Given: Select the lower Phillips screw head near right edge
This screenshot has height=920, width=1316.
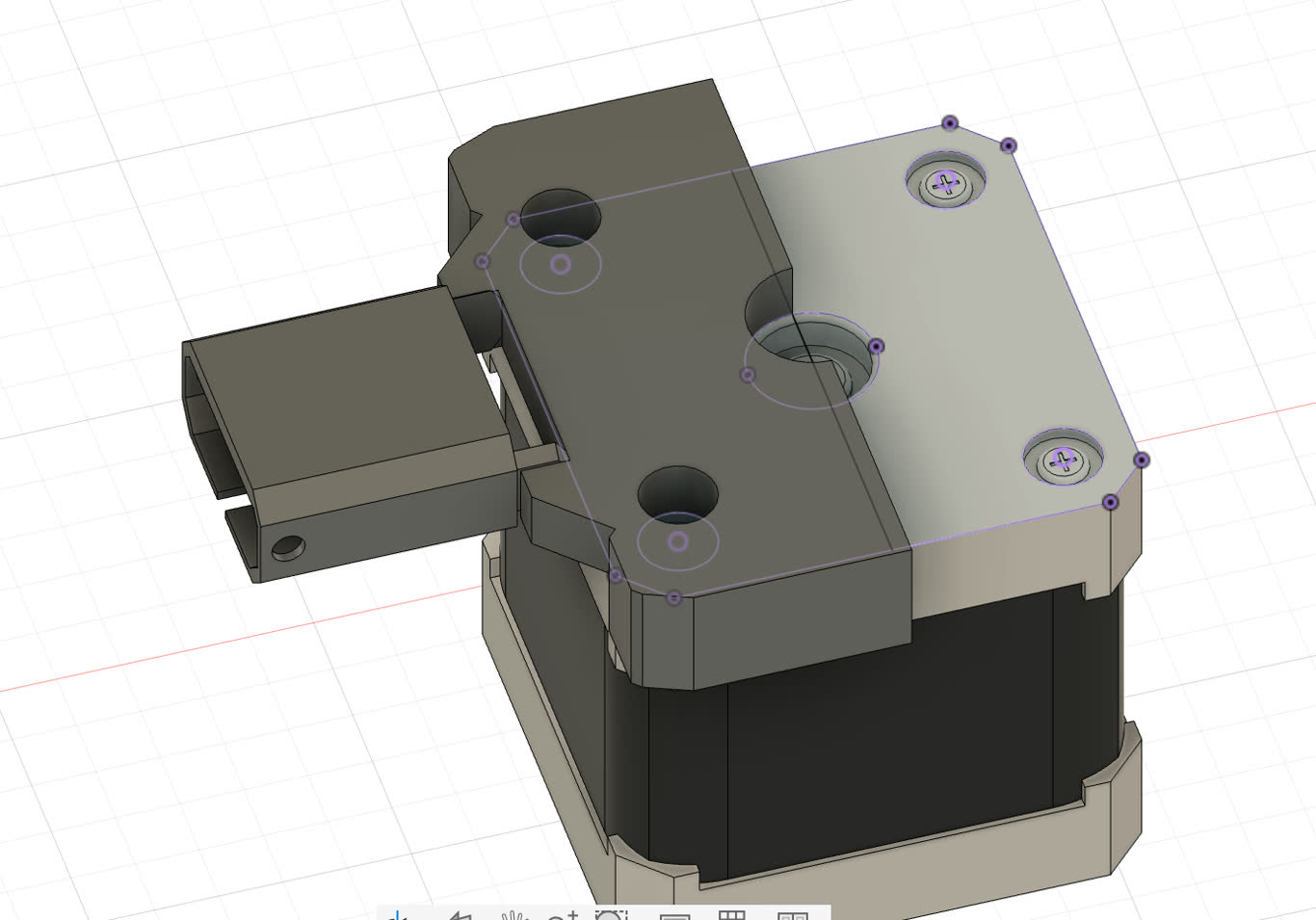Looking at the screenshot, I should tap(1063, 460).
